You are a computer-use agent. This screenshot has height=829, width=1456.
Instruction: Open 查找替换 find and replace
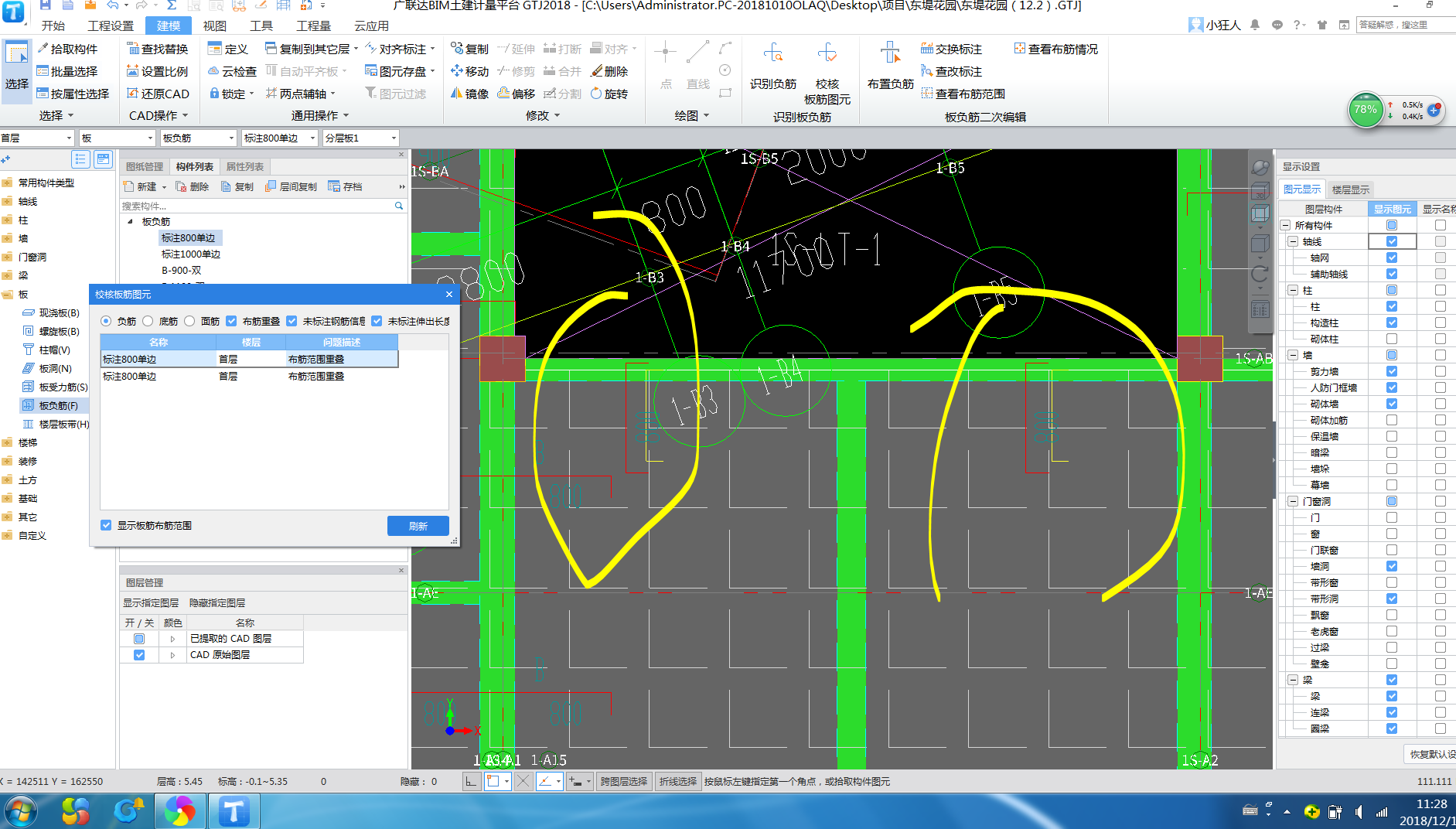[157, 49]
